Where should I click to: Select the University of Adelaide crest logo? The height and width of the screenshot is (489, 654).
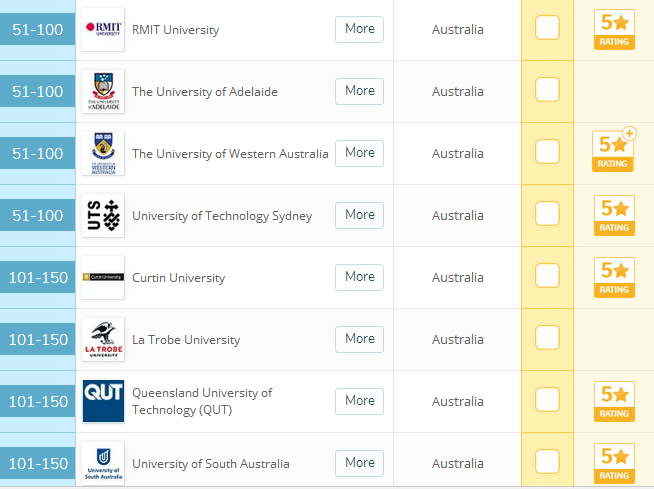103,91
